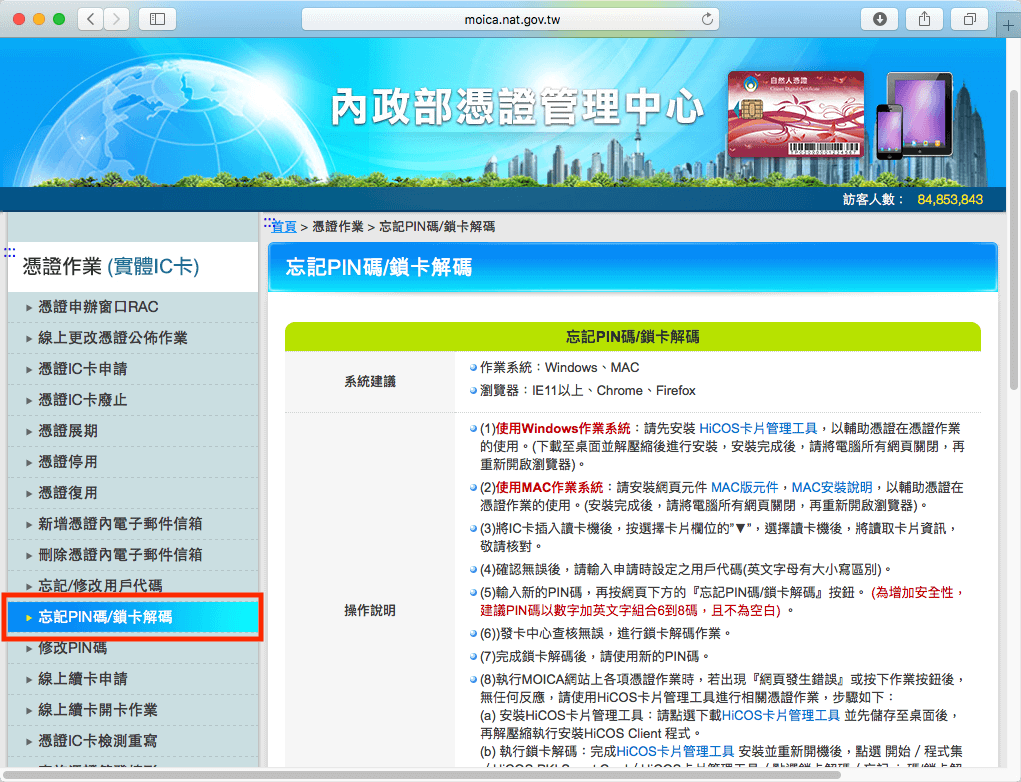
Task: Click the citizen certificate card image
Action: tap(796, 115)
